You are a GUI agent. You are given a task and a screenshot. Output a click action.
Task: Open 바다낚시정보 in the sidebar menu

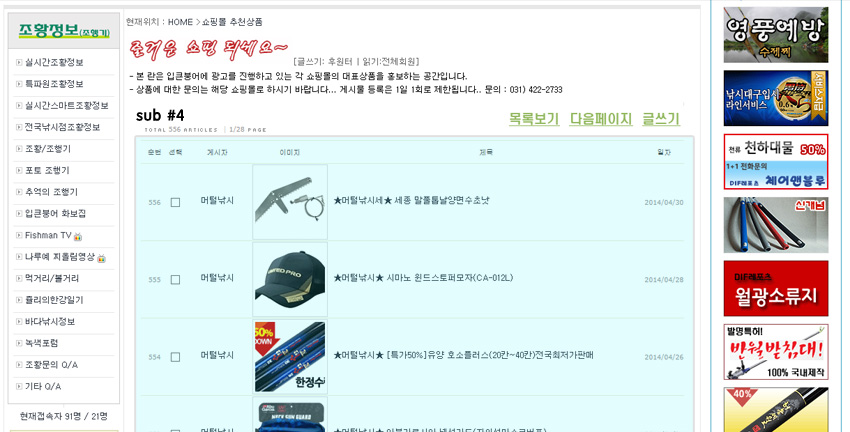pos(50,321)
